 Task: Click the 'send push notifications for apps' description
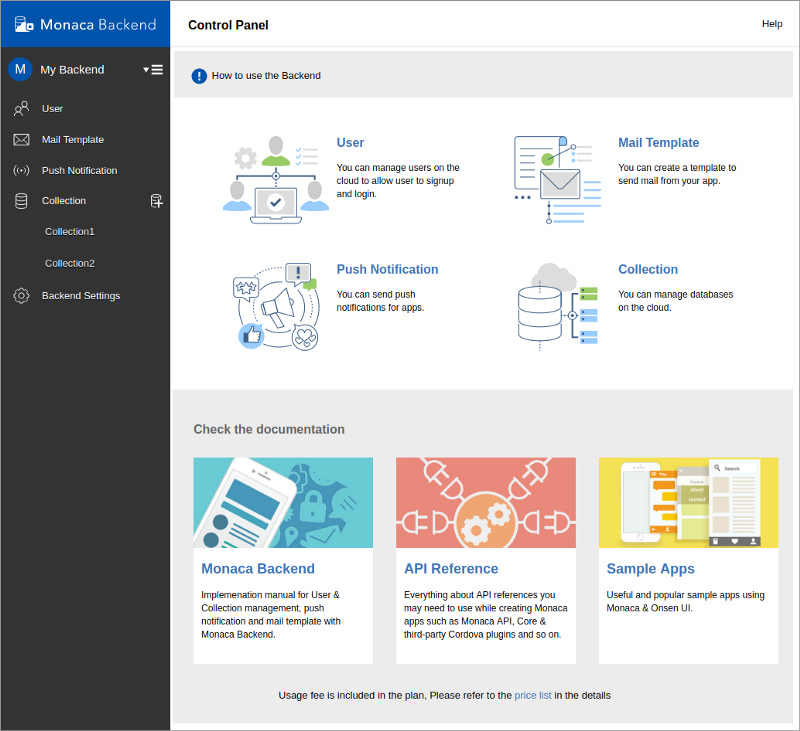tap(380, 301)
